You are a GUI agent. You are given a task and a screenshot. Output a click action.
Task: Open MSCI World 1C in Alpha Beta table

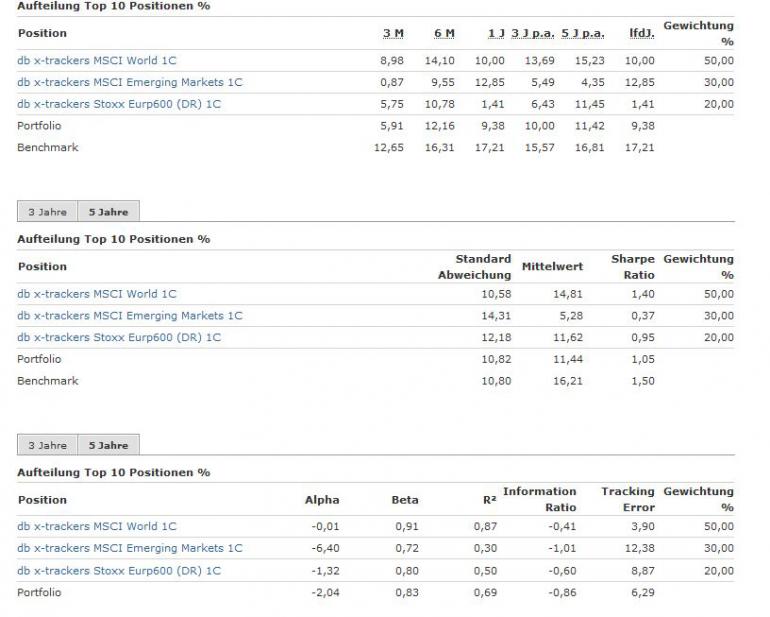click(x=97, y=527)
